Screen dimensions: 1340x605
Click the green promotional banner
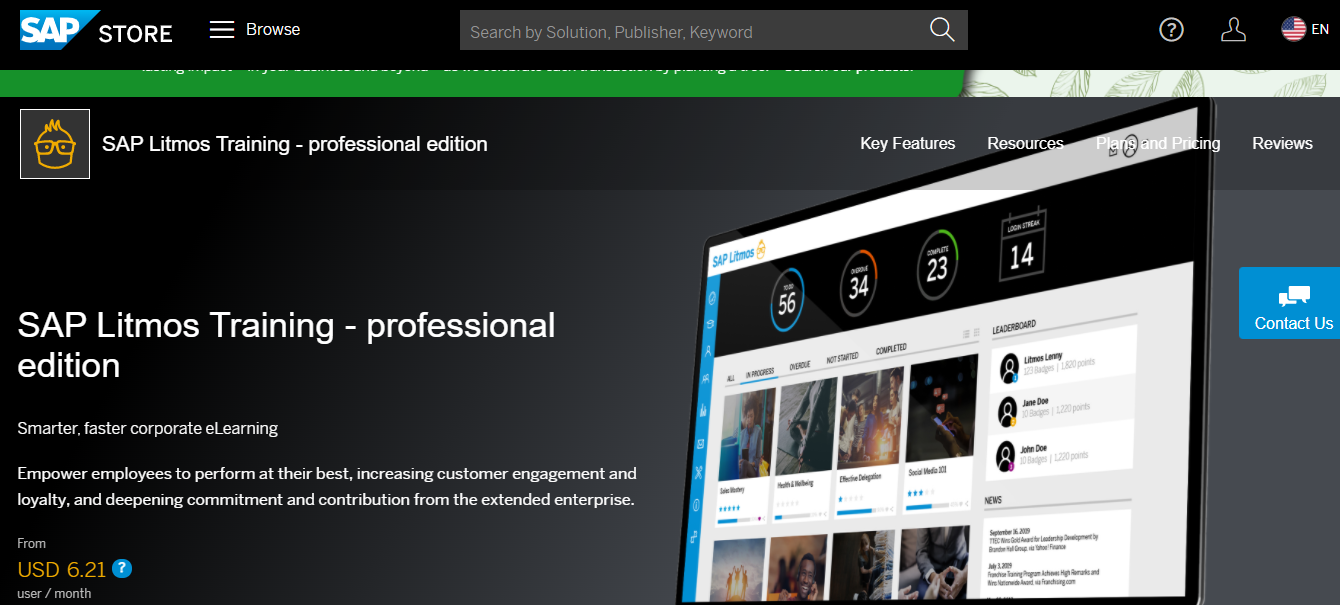coord(482,83)
